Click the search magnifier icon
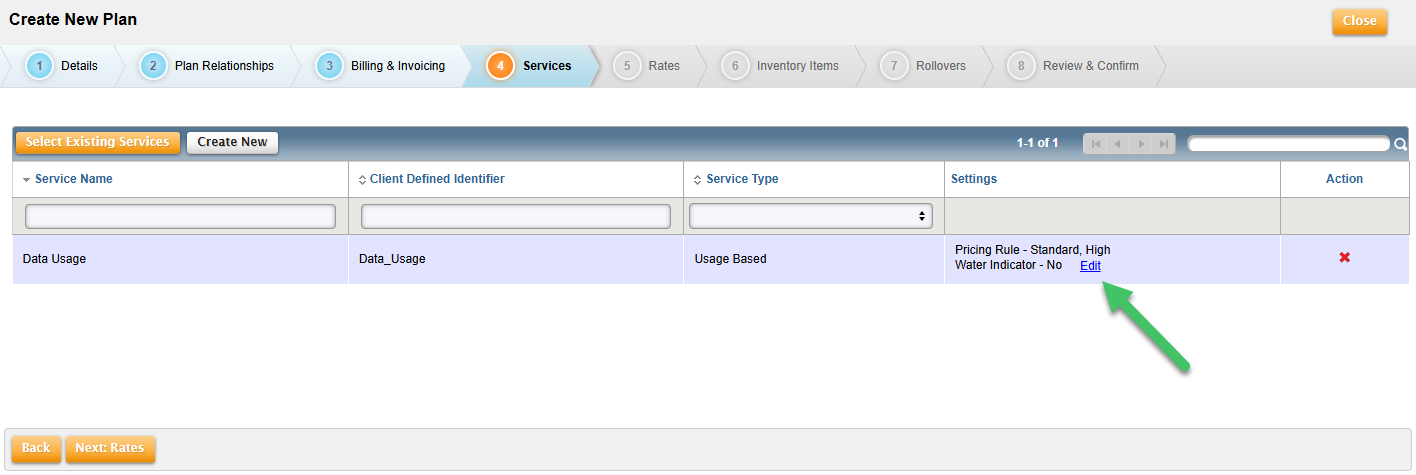Image resolution: width=1416 pixels, height=475 pixels. coord(1400,144)
